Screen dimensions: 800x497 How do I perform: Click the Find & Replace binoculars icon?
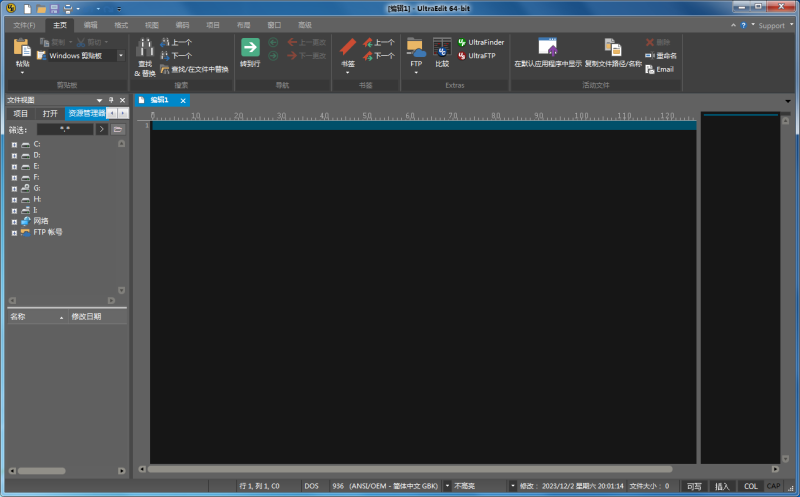[144, 48]
